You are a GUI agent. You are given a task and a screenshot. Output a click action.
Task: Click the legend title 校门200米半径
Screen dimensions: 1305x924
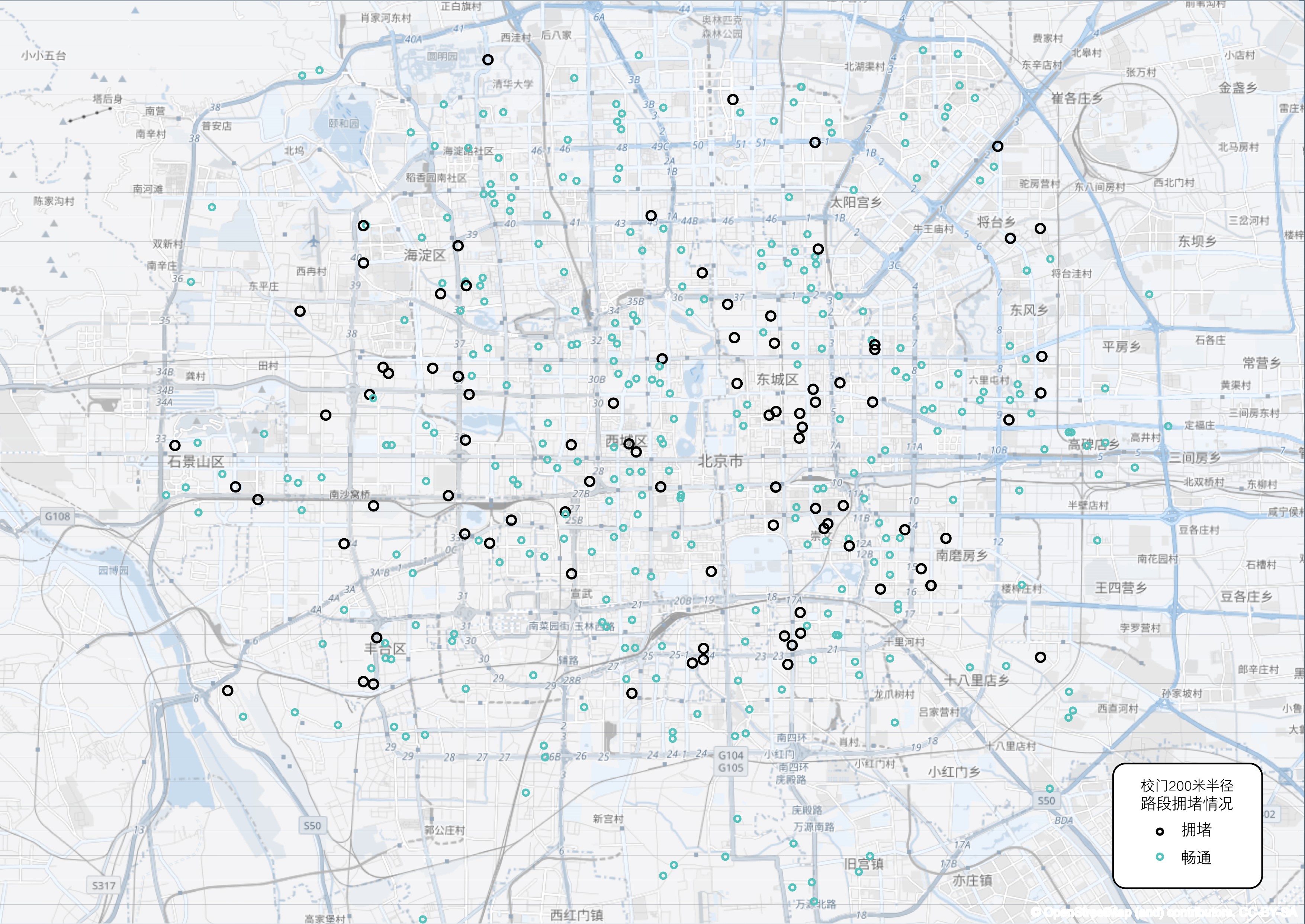1187,786
